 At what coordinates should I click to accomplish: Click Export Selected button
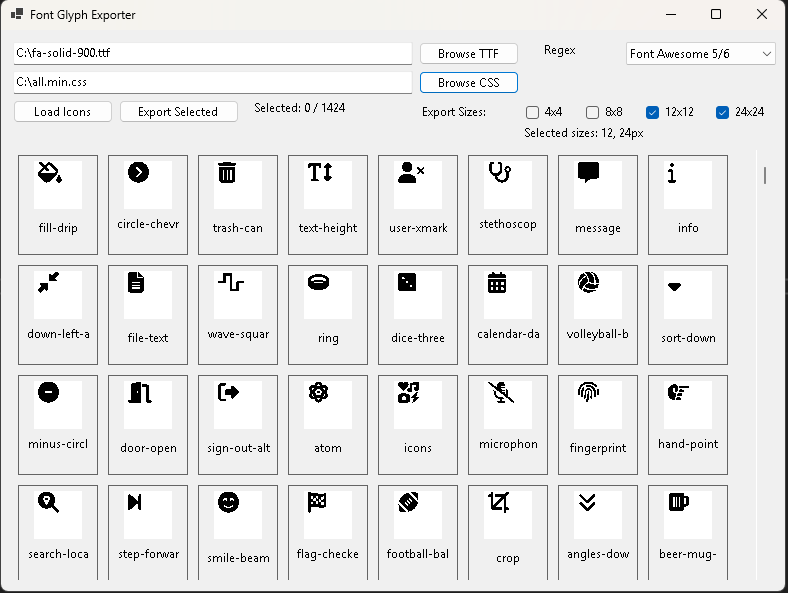point(178,112)
